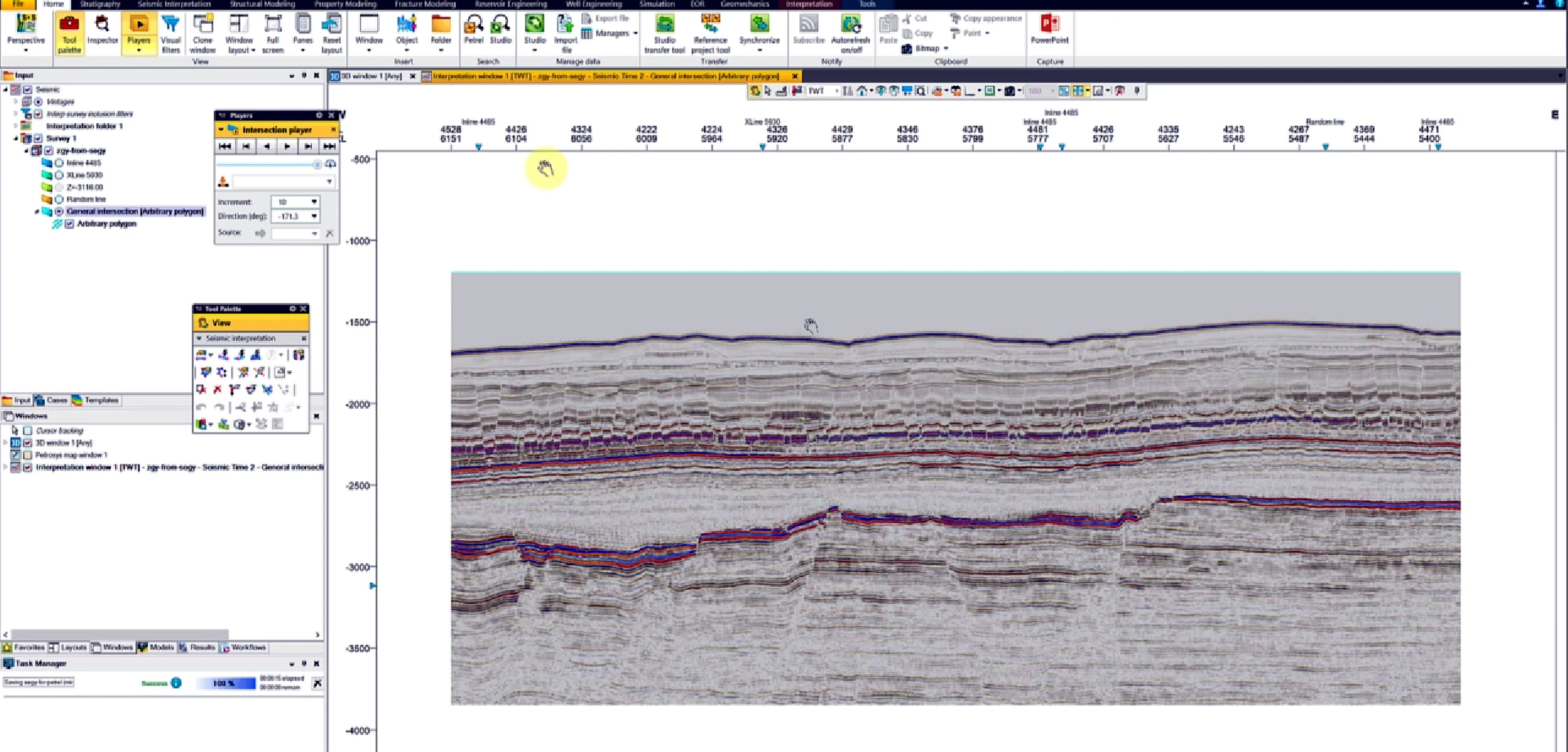Select General intersection [Arbitrary polygon] item
The height and width of the screenshot is (752, 1568).
pos(135,211)
